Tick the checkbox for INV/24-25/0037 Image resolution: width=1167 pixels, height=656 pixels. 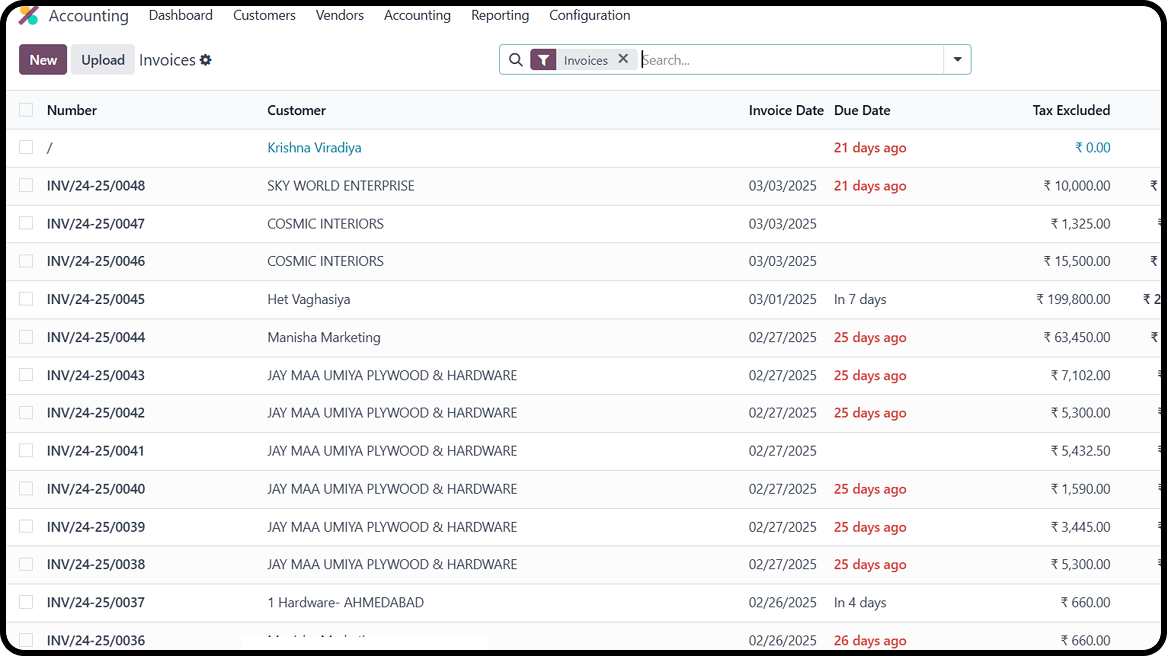pyautogui.click(x=26, y=602)
